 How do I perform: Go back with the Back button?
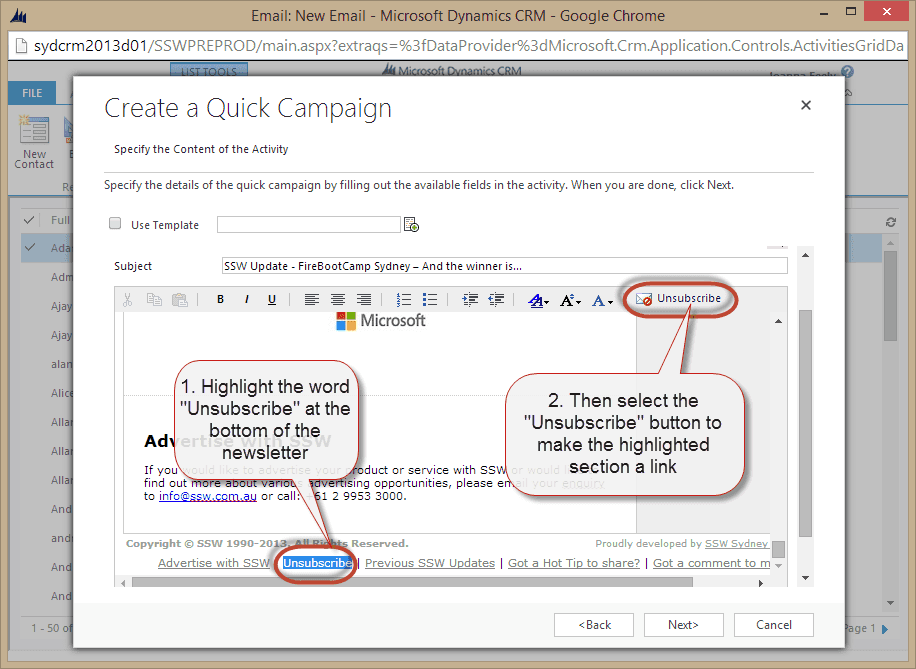[x=594, y=624]
